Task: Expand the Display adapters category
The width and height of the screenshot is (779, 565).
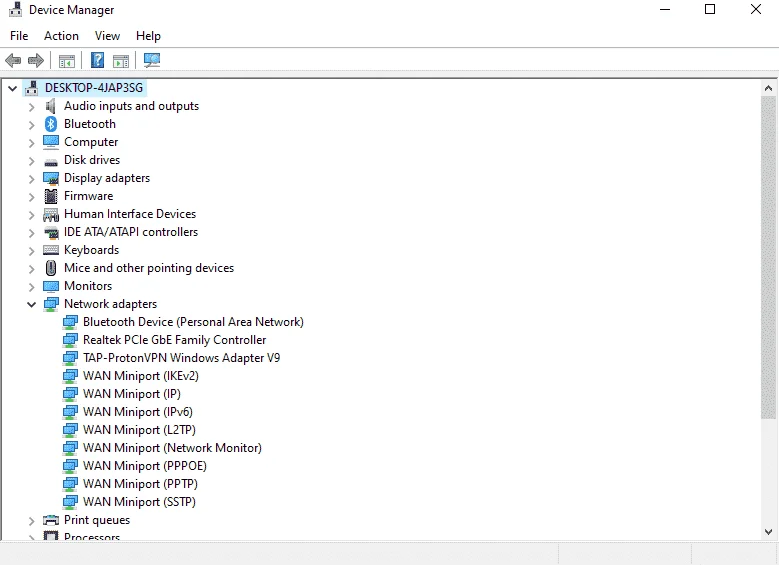Action: click(31, 179)
